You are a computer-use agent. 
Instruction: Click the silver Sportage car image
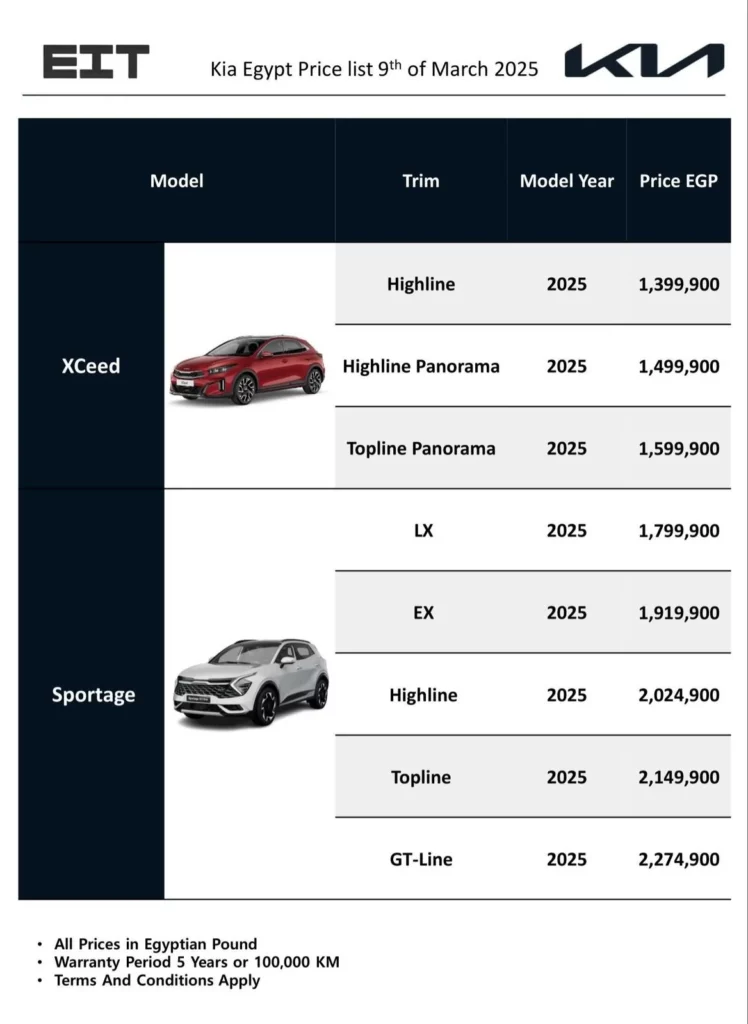(251, 681)
